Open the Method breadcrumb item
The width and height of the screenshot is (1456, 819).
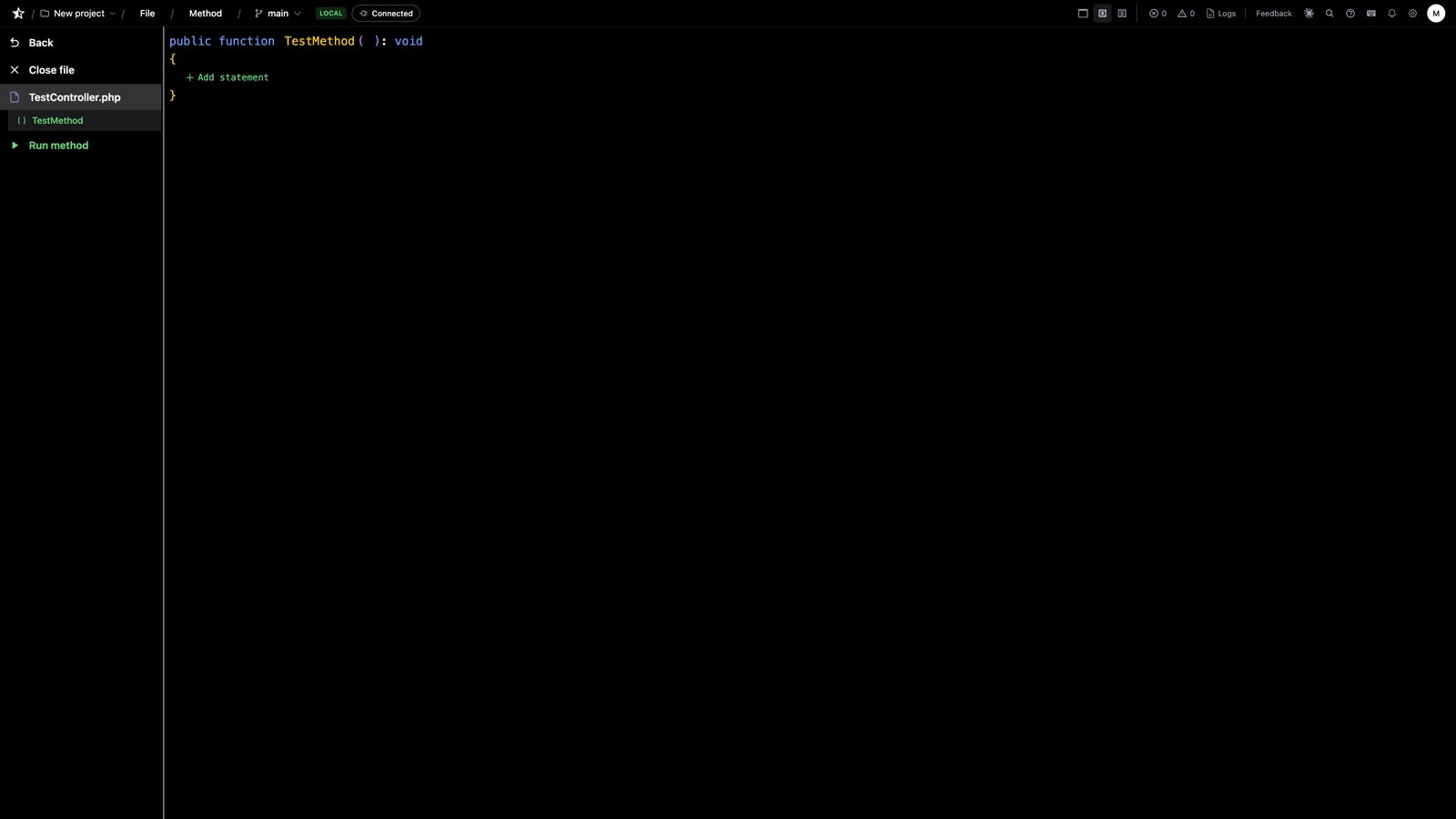pos(205,13)
